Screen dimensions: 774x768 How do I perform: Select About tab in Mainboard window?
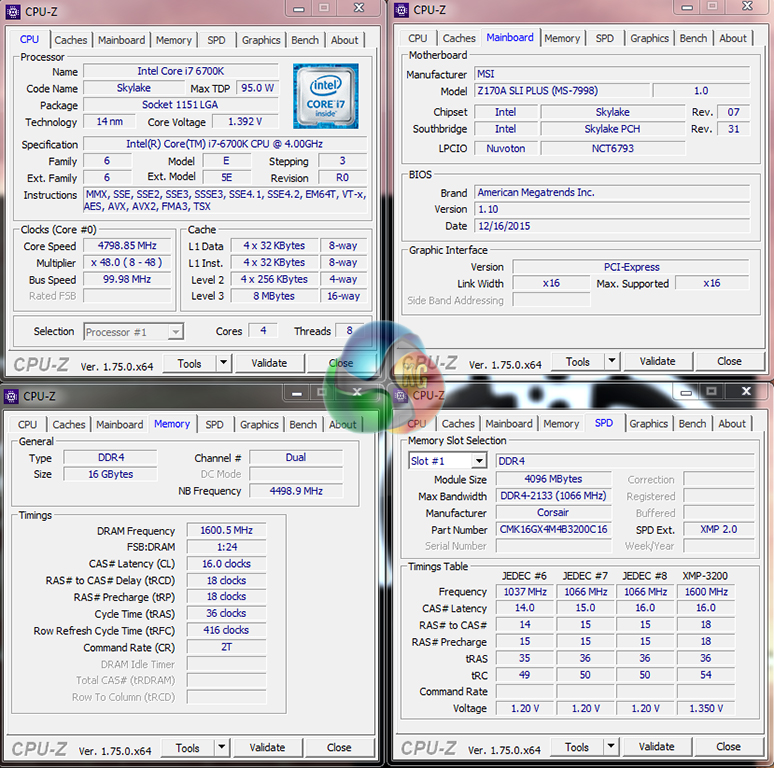[x=733, y=38]
